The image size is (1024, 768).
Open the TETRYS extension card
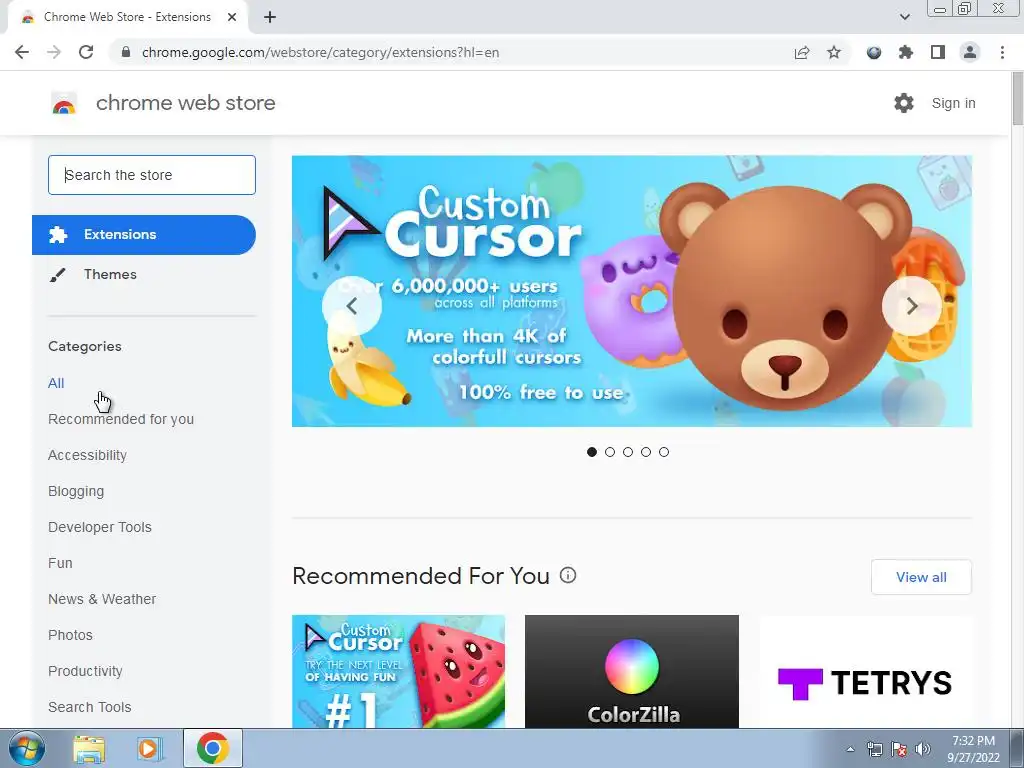865,671
